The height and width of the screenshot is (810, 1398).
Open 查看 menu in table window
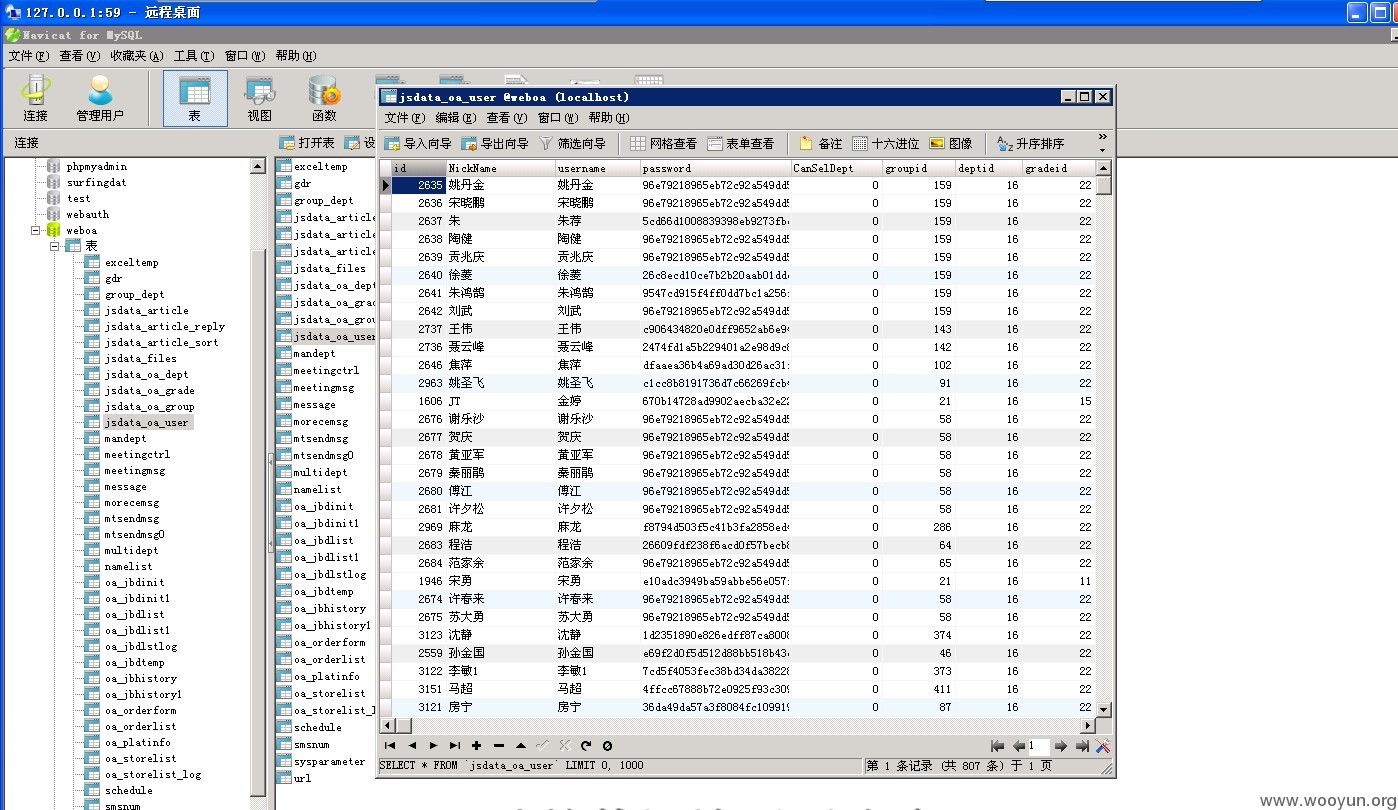click(506, 118)
